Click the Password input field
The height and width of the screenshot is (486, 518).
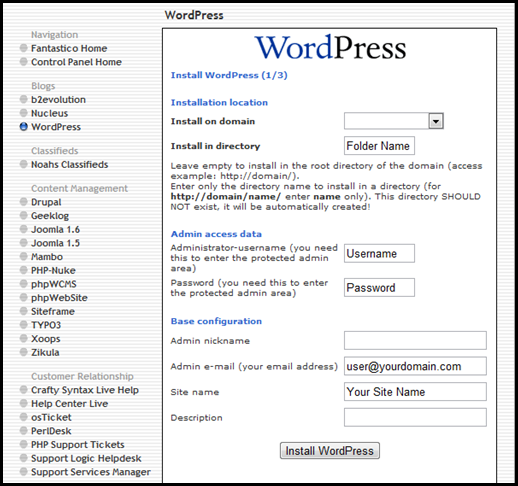click(x=379, y=288)
